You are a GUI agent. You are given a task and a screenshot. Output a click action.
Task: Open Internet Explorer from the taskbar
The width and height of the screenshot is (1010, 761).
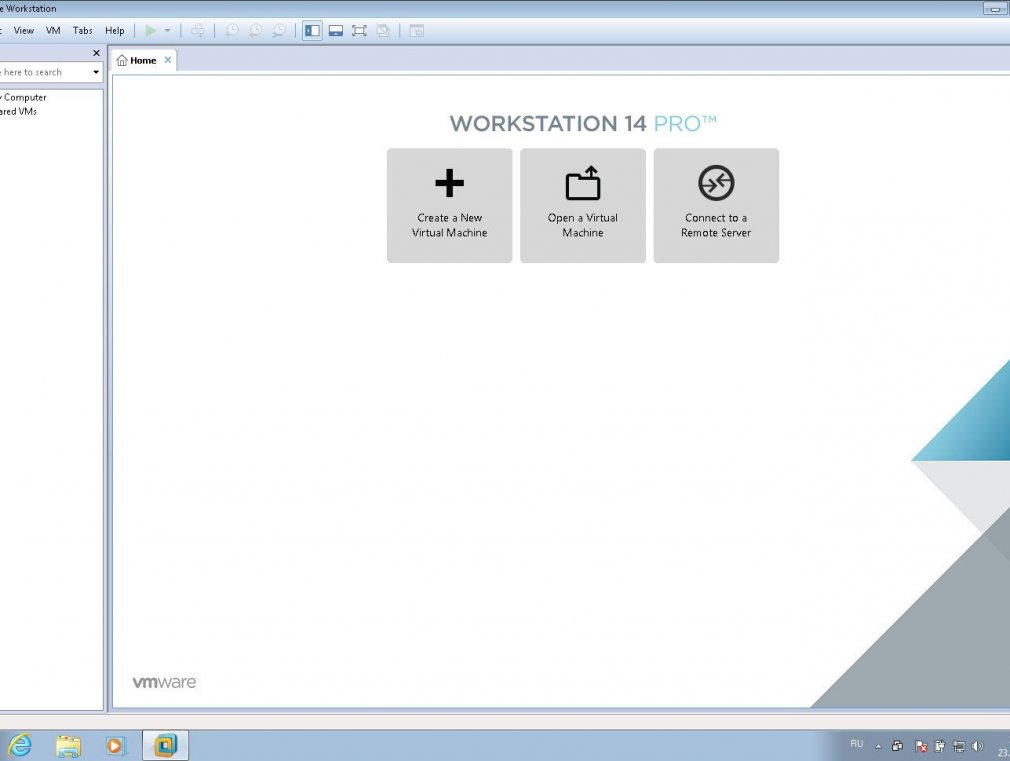coord(20,746)
